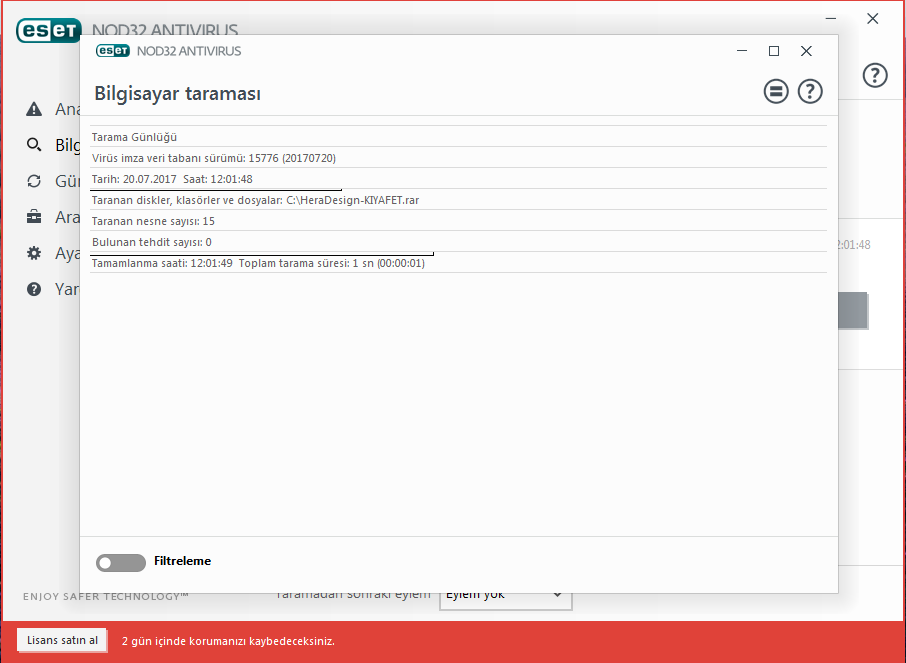Minimize the scan log window
This screenshot has width=906, height=663.
742,51
